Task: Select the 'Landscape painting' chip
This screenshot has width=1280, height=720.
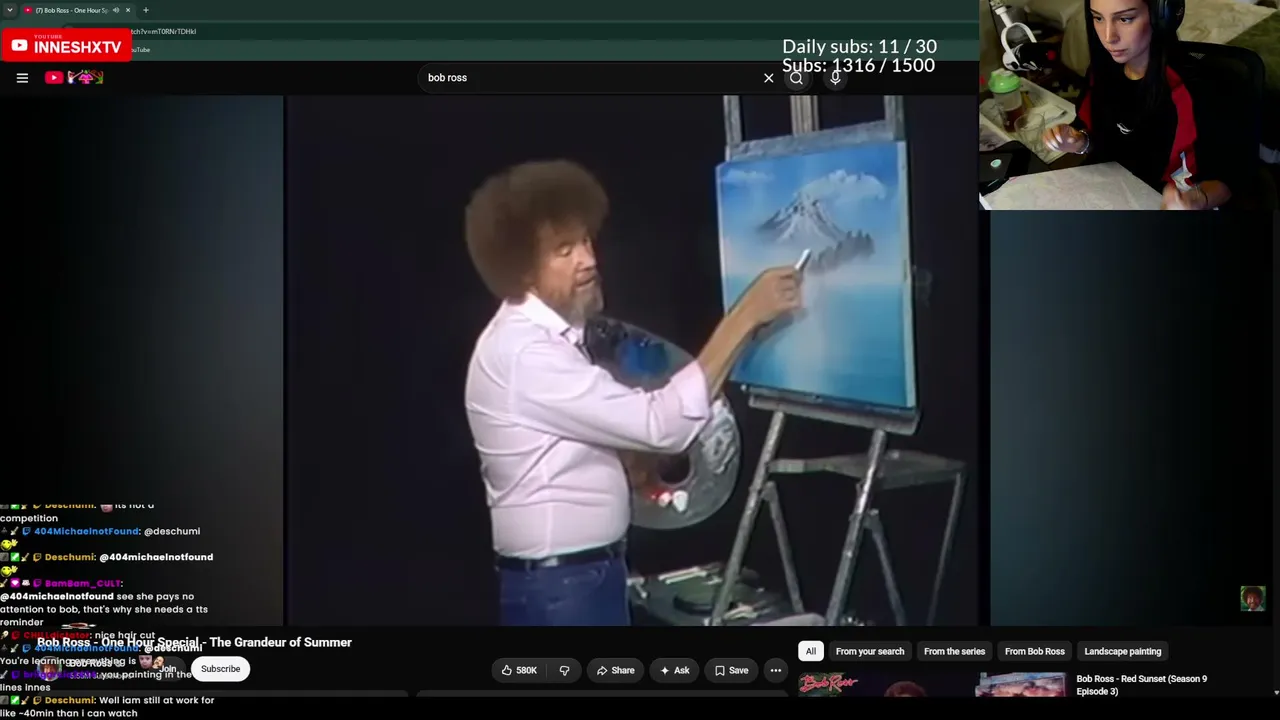Action: pyautogui.click(x=1123, y=651)
